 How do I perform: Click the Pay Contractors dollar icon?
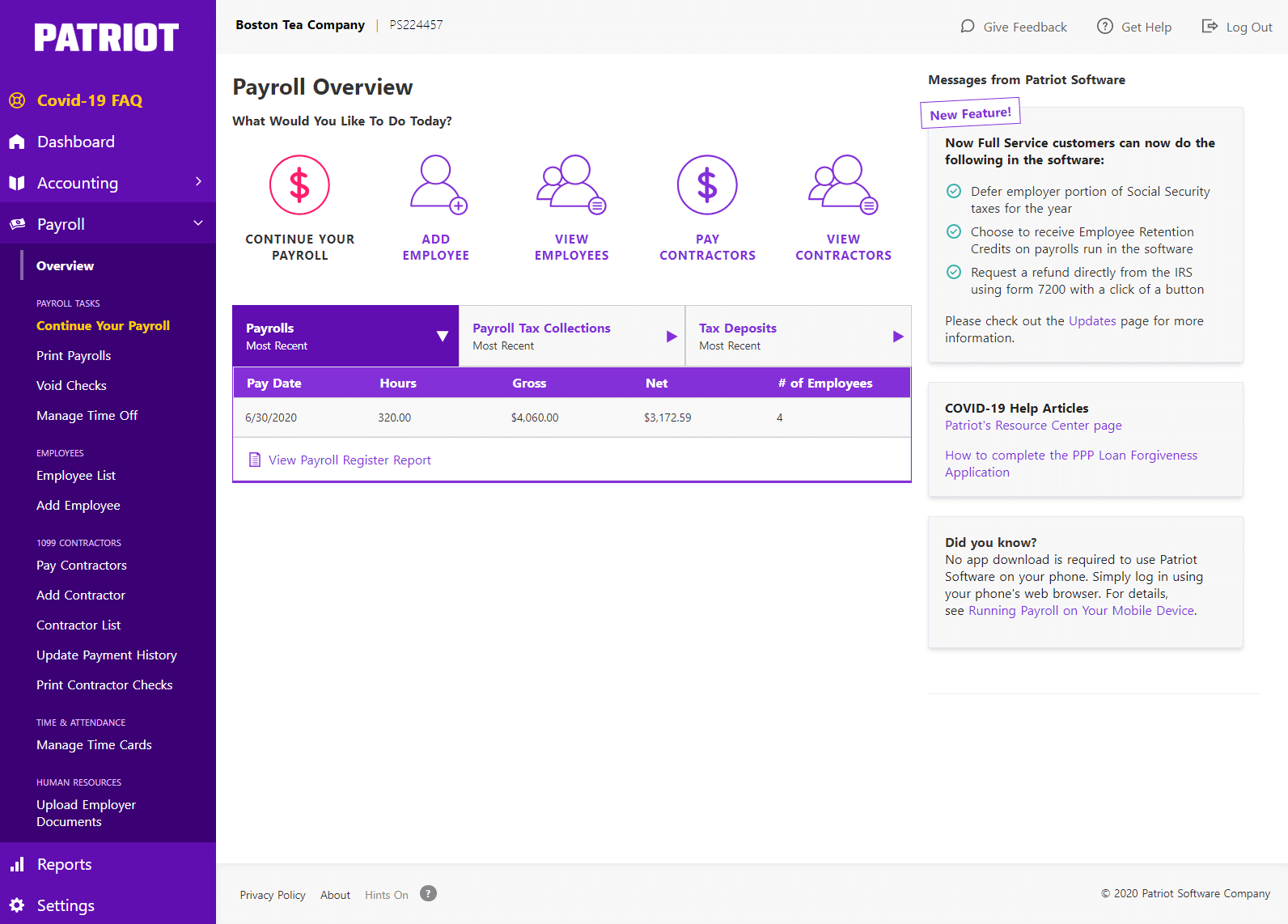point(707,185)
